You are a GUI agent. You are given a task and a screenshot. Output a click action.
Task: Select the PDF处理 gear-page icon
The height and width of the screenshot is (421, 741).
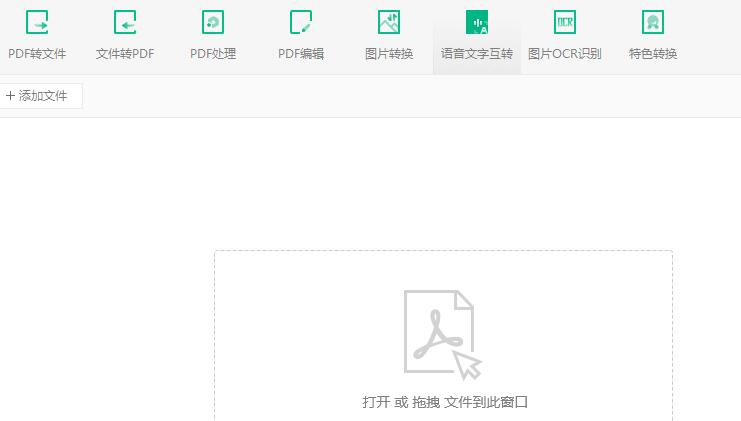(x=213, y=22)
